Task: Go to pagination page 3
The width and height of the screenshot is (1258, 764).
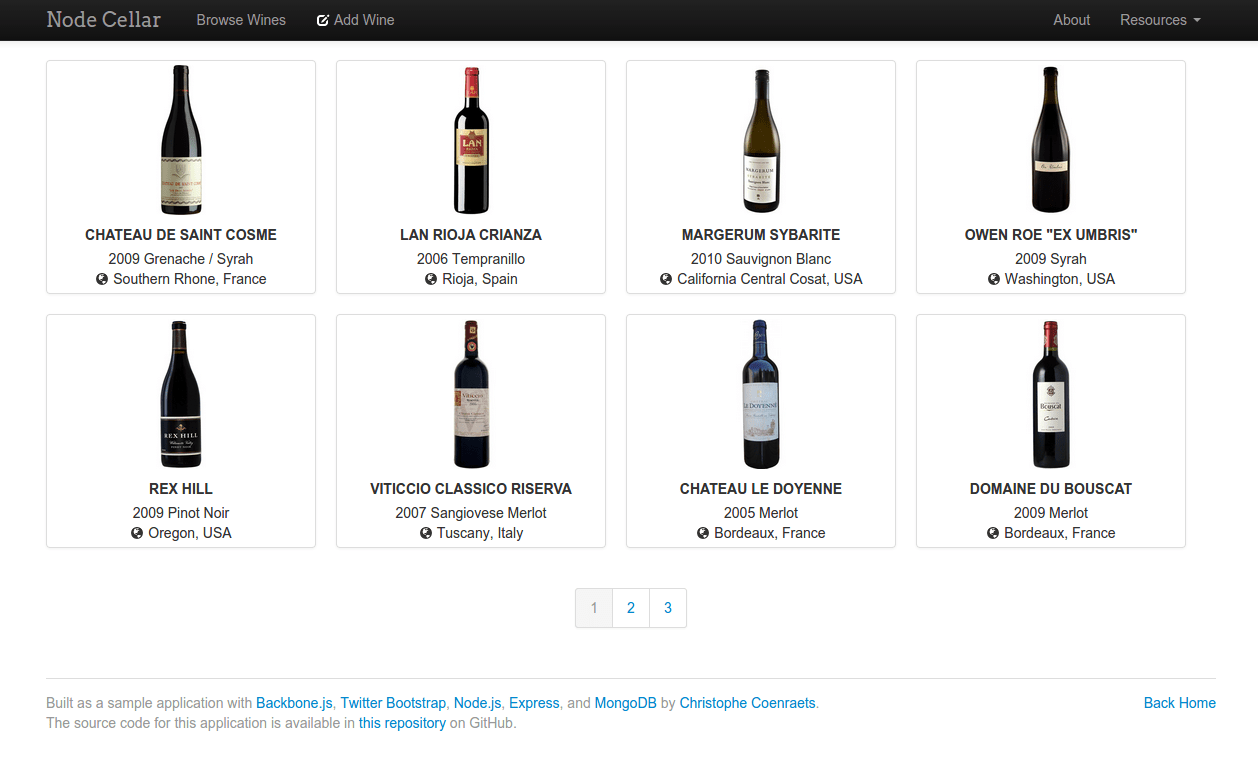Action: [668, 608]
